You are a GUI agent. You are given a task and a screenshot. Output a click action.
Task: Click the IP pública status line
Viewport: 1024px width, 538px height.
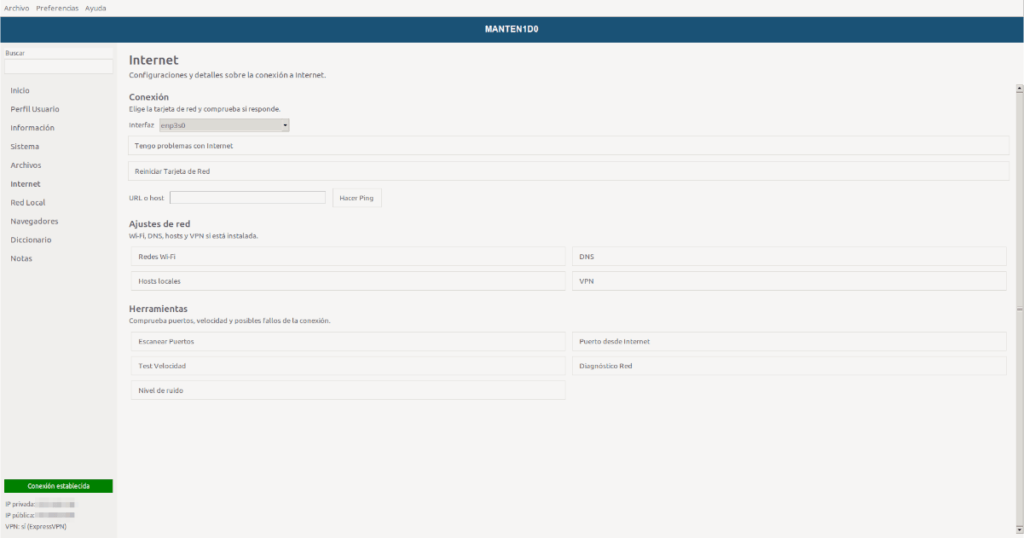[x=40, y=516]
